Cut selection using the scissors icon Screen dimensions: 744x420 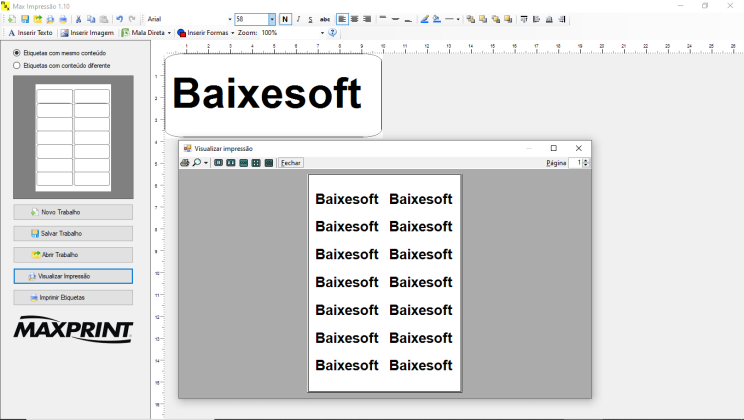pyautogui.click(x=78, y=19)
